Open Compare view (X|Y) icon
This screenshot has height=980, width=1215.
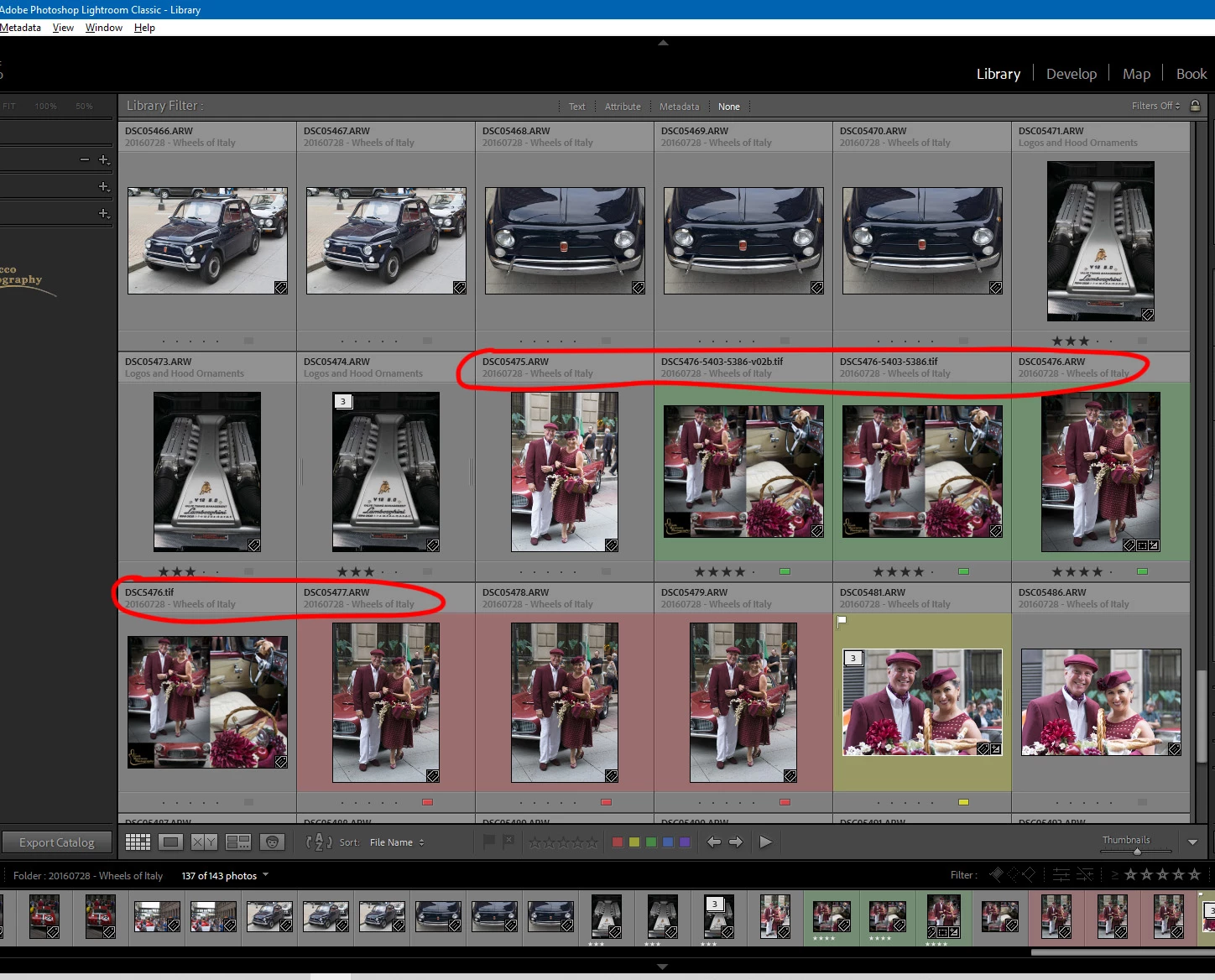(x=204, y=842)
